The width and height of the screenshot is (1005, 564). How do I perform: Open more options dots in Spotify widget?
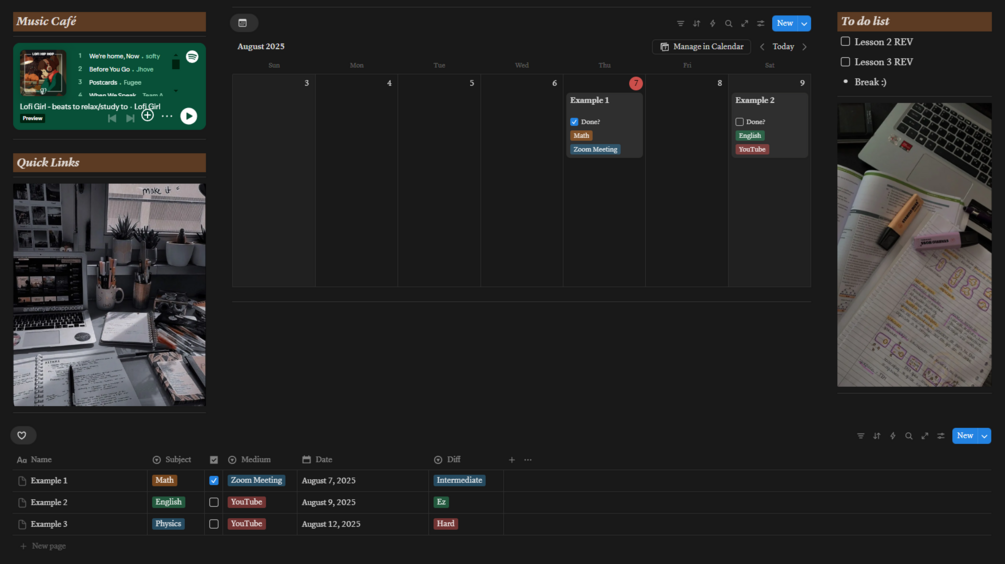pyautogui.click(x=167, y=117)
